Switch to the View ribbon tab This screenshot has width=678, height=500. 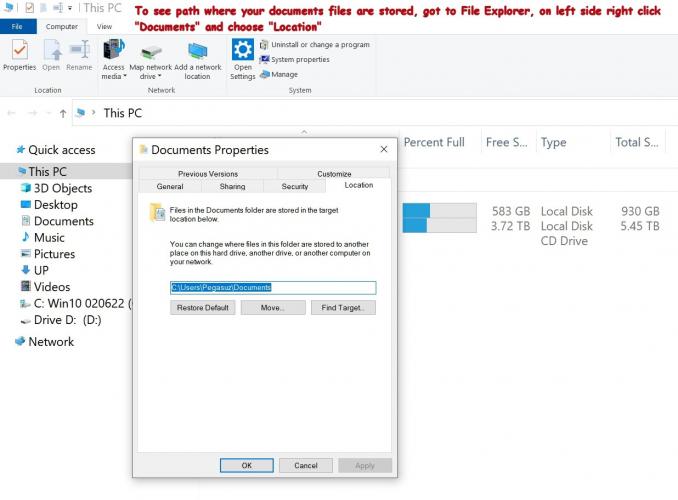pyautogui.click(x=104, y=26)
